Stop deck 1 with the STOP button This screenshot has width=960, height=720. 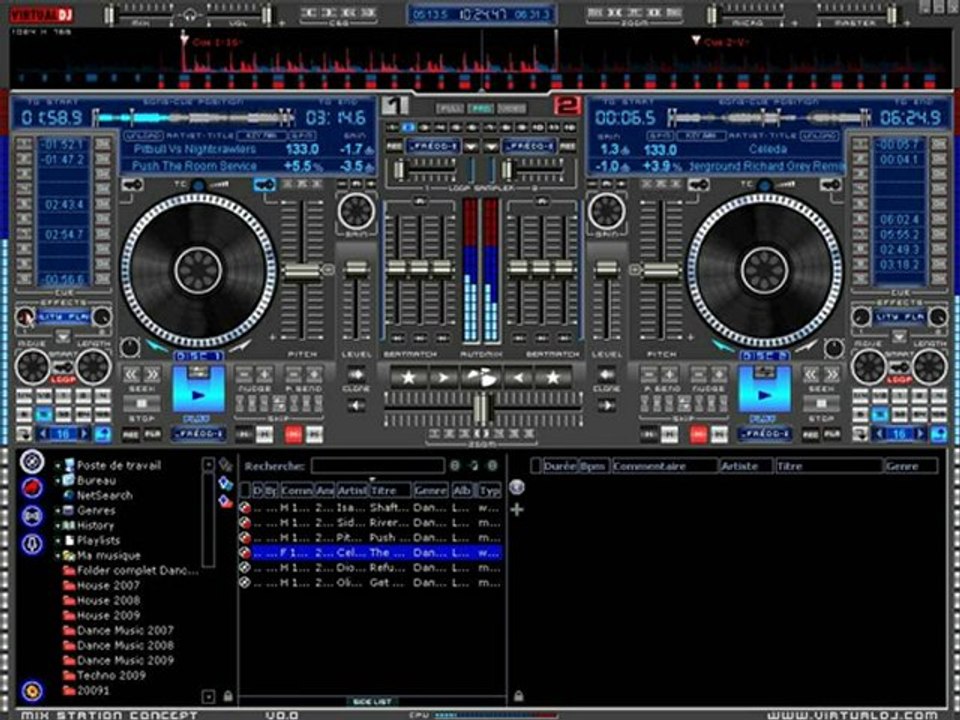coord(142,404)
